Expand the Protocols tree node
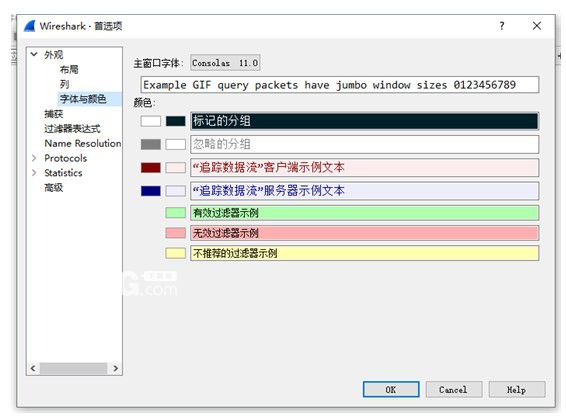Screen dimensions: 566x418 coord(34,158)
